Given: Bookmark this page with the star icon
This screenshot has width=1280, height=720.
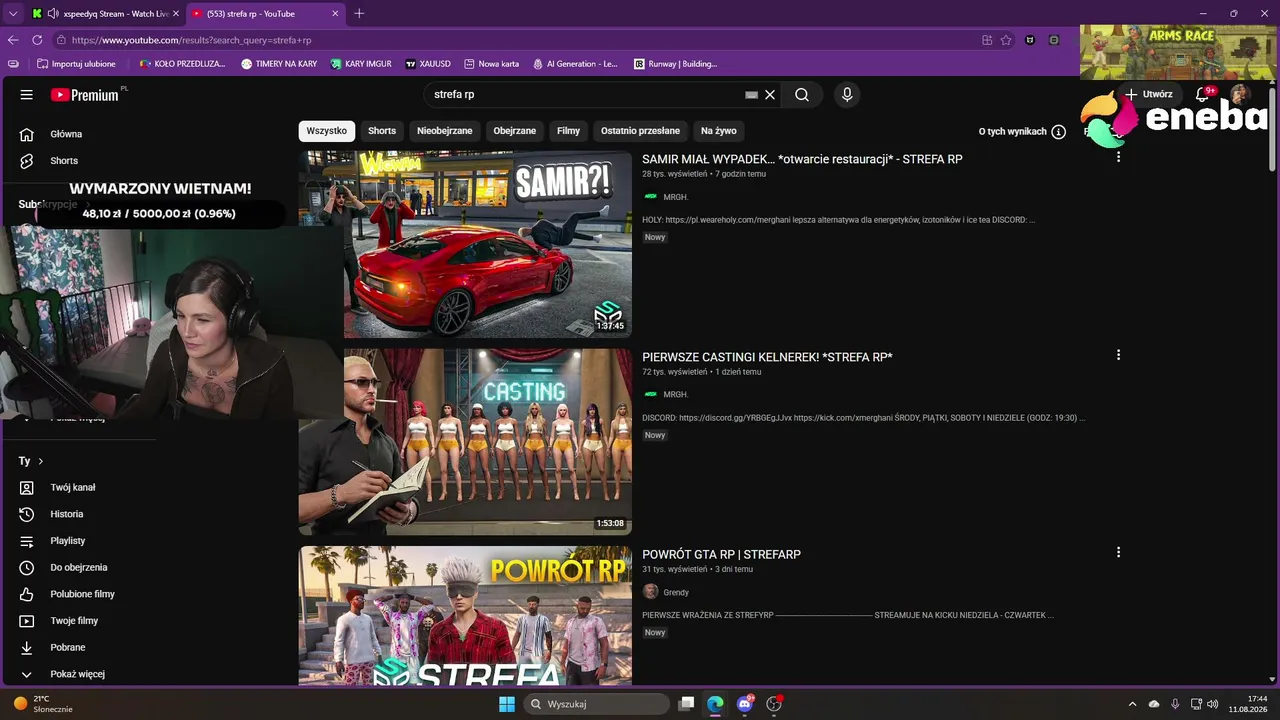Looking at the screenshot, I should 1006,40.
